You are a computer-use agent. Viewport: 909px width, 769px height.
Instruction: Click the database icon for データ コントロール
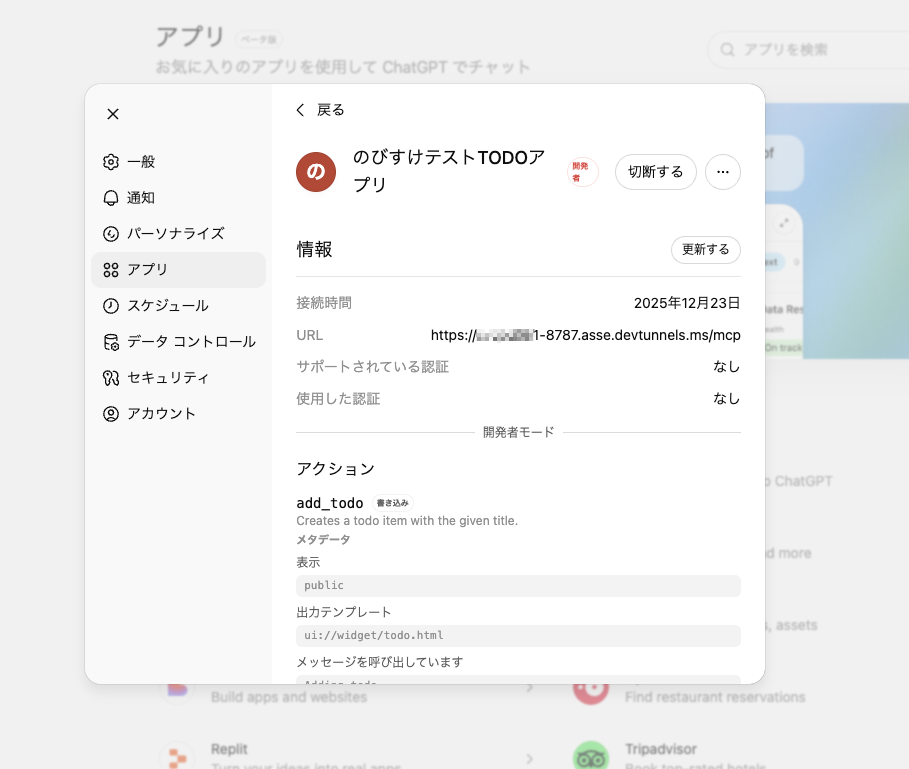click(111, 342)
